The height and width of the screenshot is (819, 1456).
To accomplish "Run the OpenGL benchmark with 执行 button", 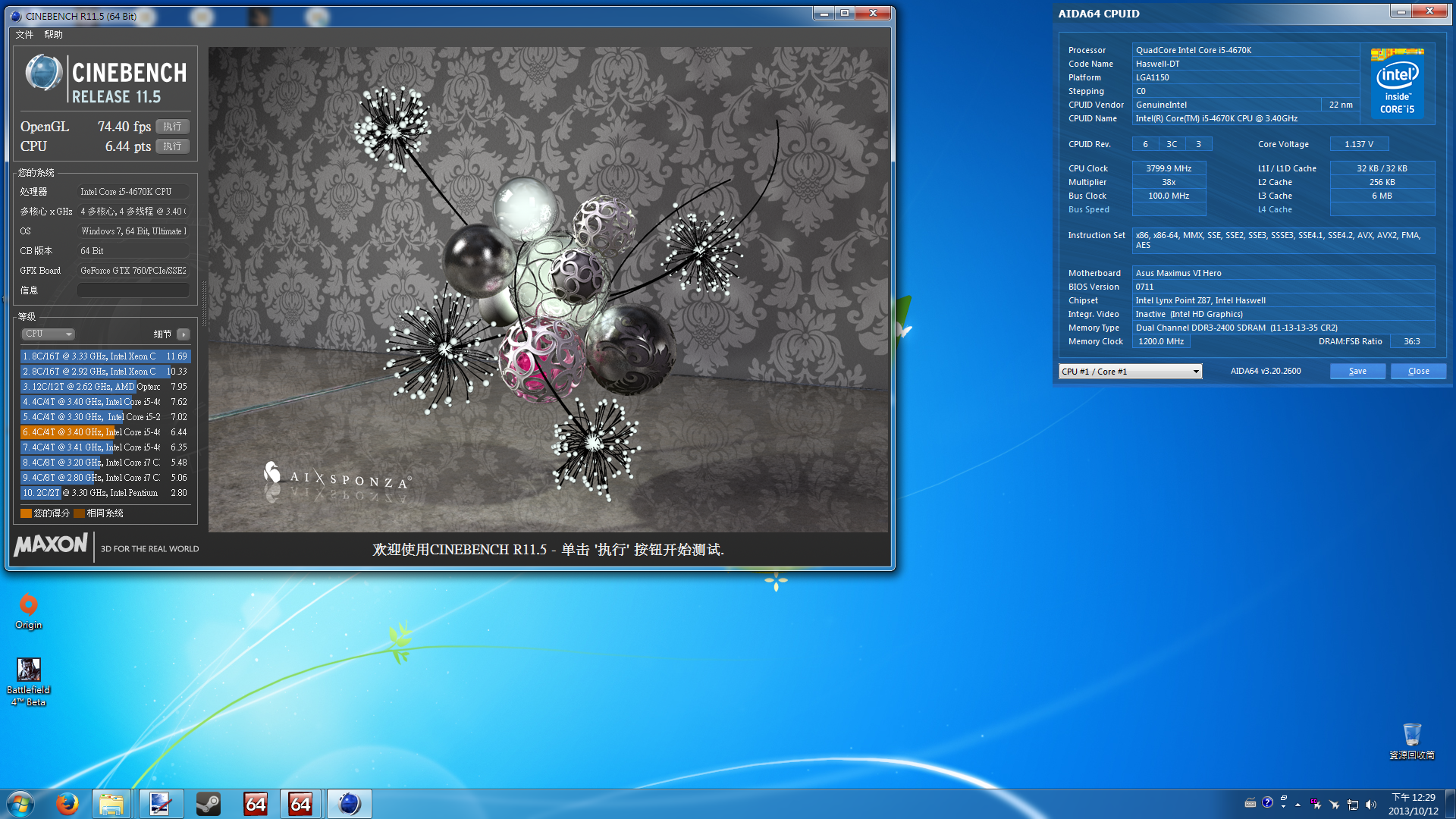I will click(173, 127).
